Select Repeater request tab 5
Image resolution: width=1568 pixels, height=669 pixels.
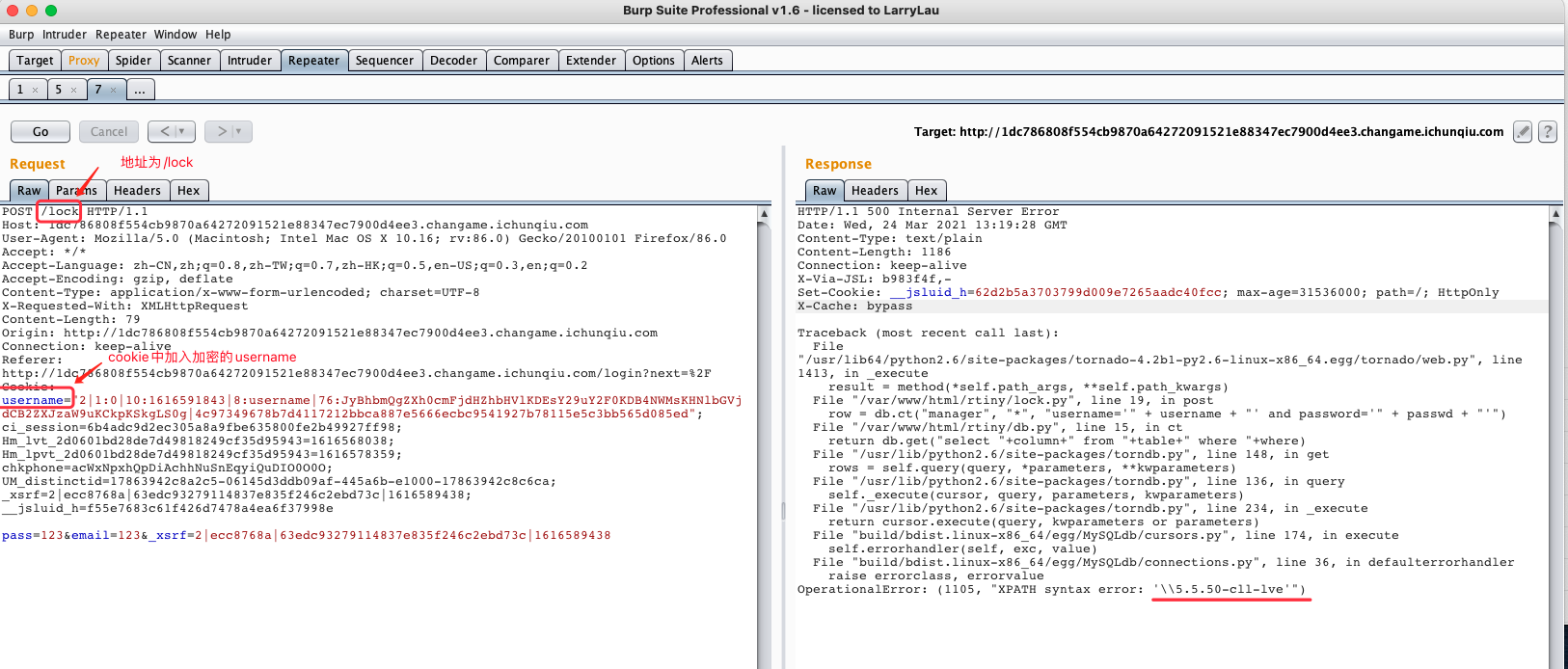[x=58, y=90]
